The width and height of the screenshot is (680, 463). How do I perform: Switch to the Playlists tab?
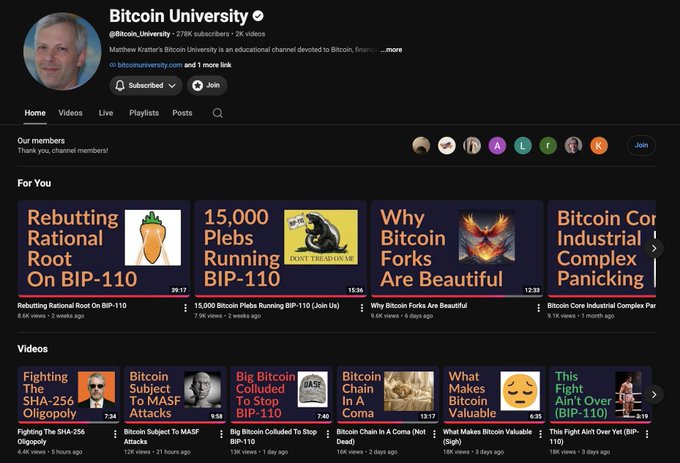[x=144, y=113]
